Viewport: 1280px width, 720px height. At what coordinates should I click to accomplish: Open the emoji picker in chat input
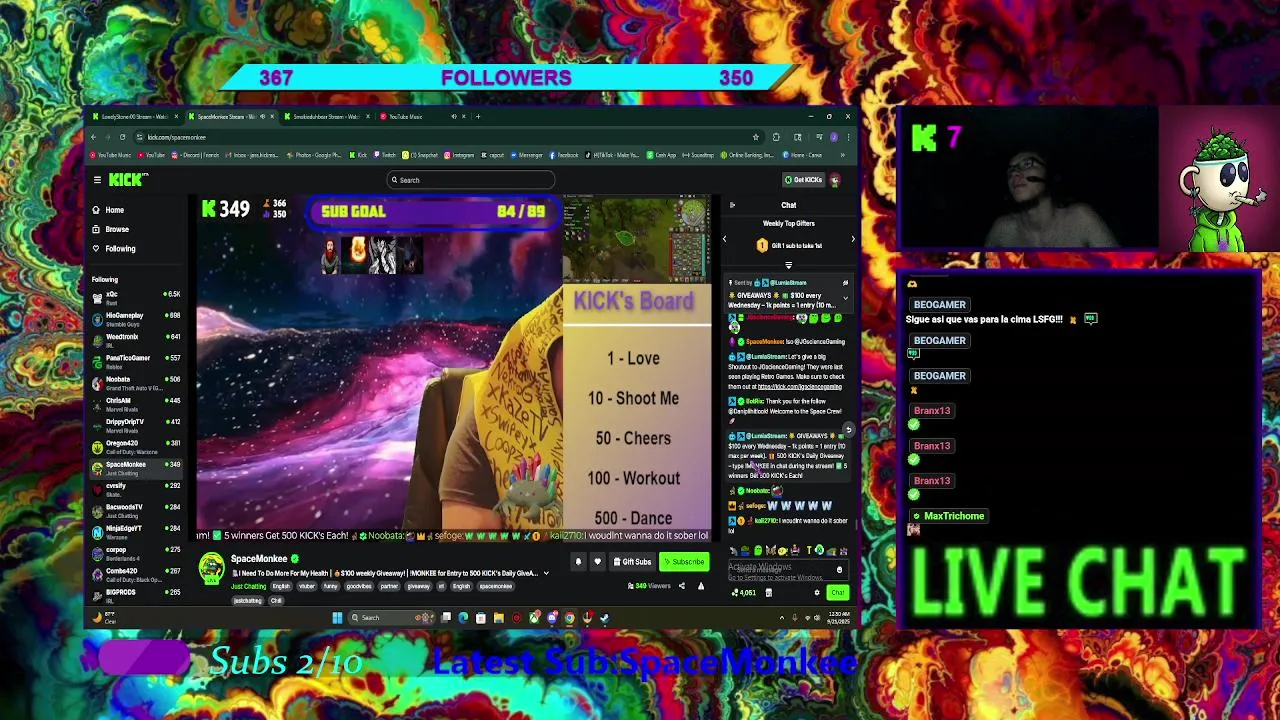tap(839, 569)
